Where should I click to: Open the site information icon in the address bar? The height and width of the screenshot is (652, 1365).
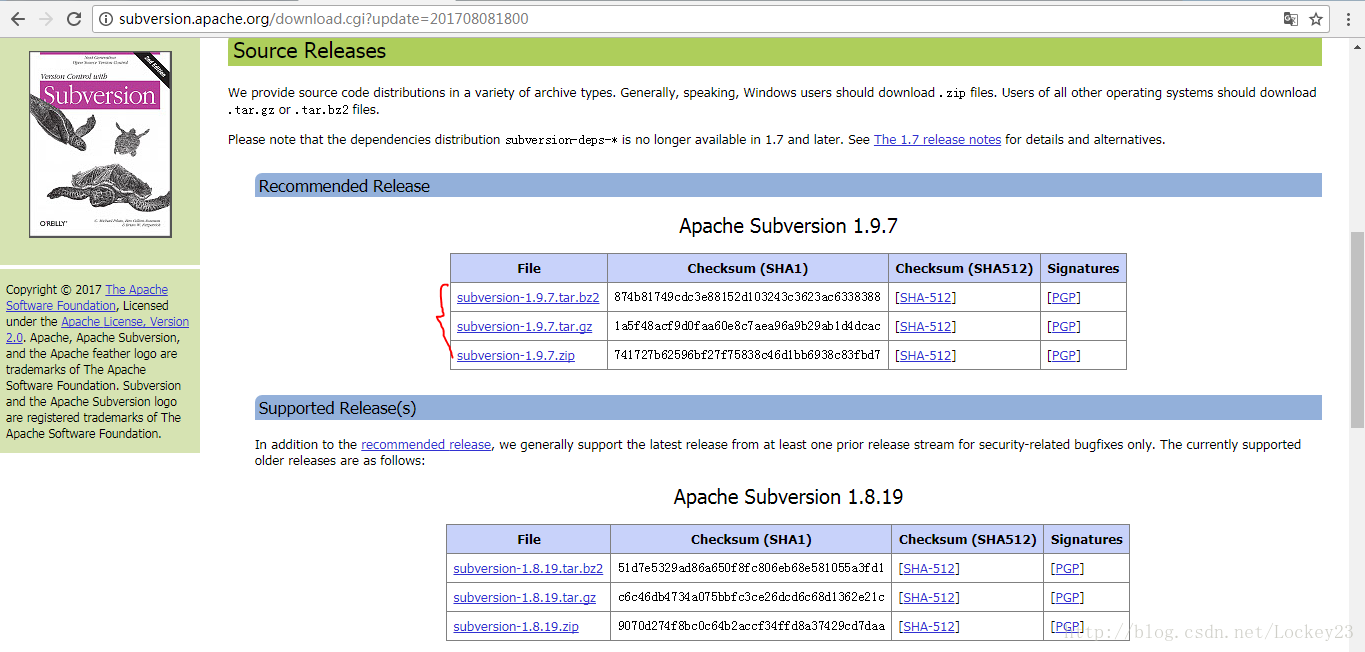pos(107,19)
